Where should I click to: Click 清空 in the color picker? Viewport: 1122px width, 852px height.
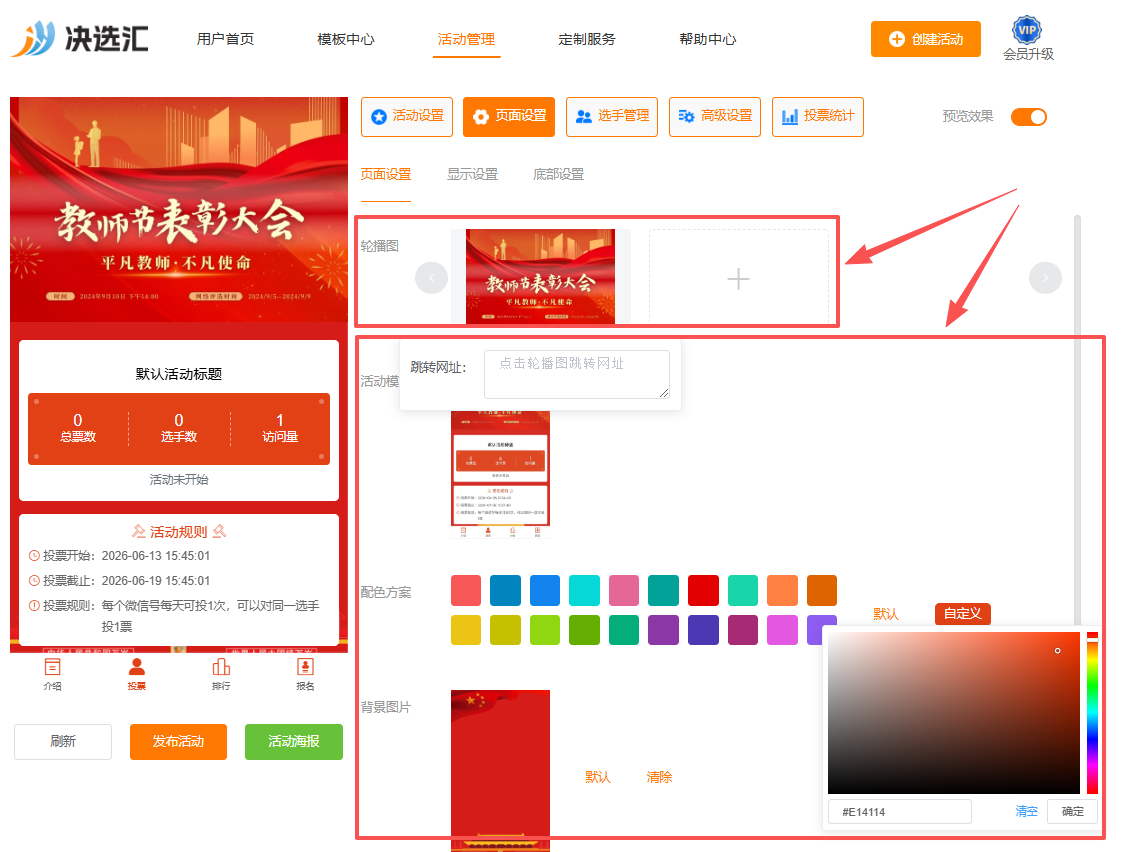[1026, 812]
